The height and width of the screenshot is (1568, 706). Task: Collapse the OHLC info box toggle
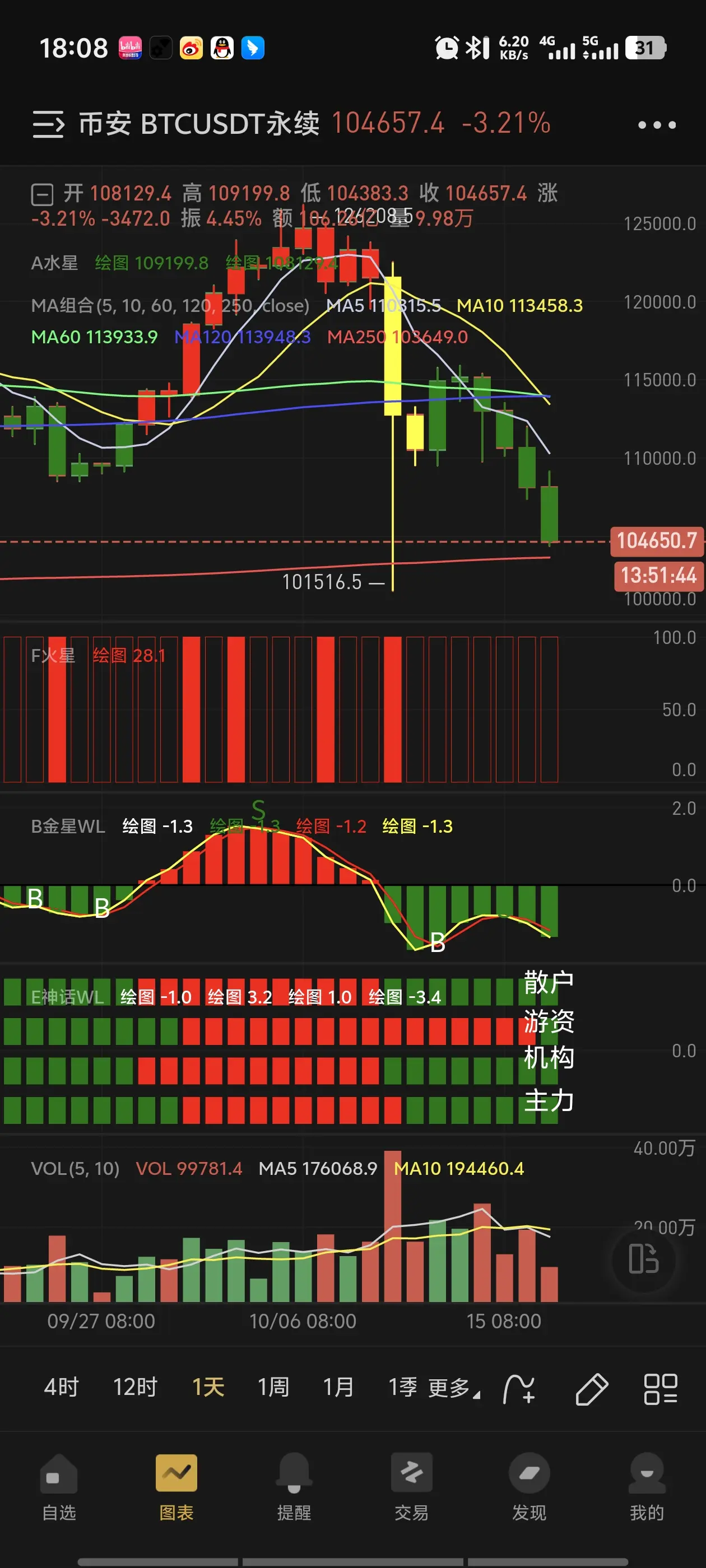coord(43,195)
